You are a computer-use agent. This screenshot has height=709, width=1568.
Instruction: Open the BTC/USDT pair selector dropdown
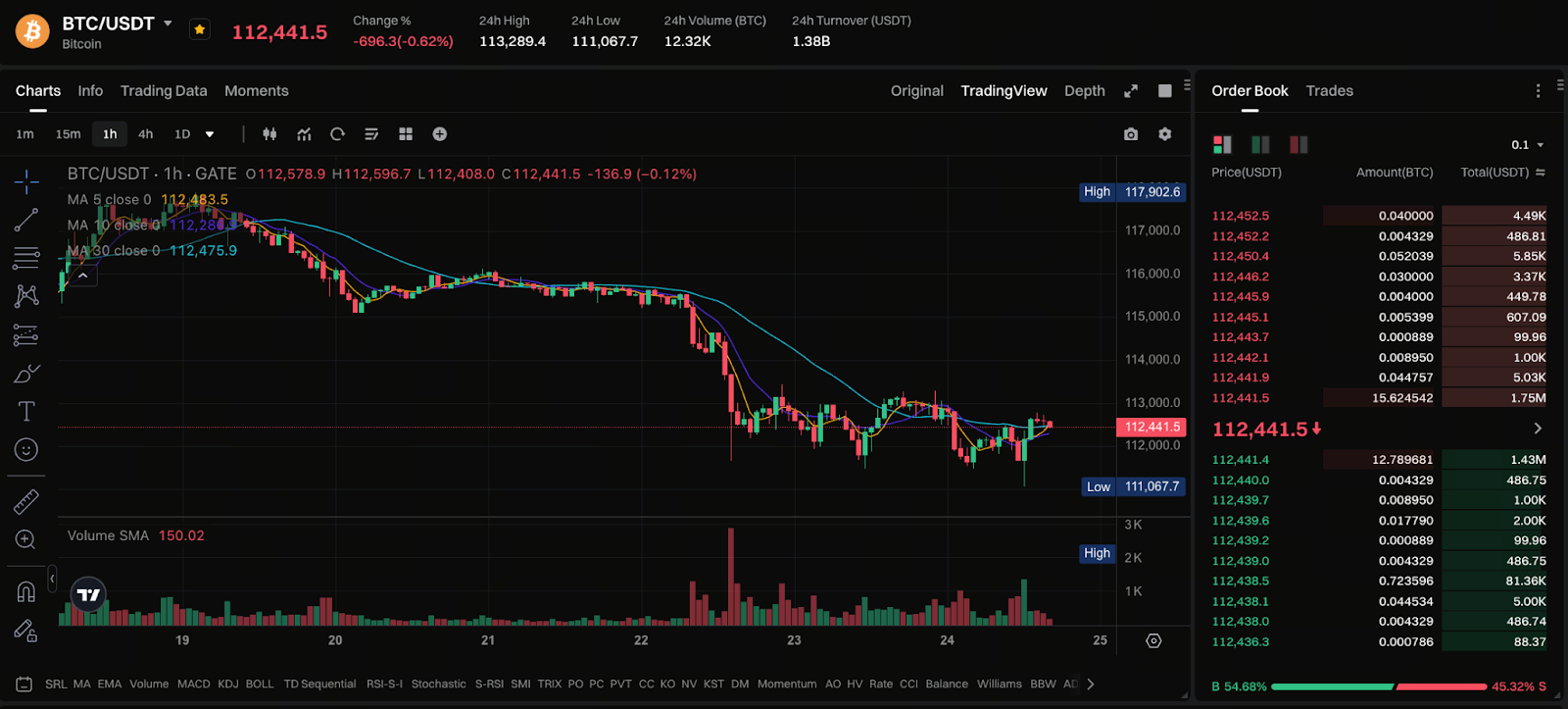[x=168, y=24]
